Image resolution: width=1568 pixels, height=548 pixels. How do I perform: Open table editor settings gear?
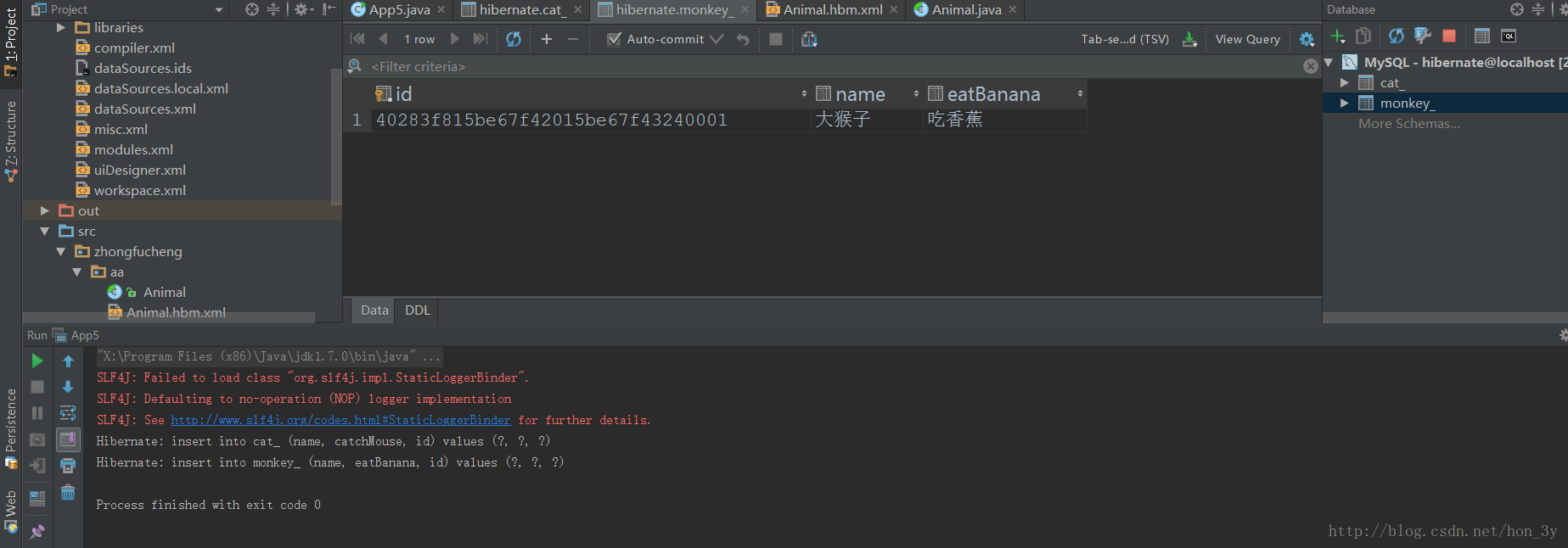(x=1307, y=39)
